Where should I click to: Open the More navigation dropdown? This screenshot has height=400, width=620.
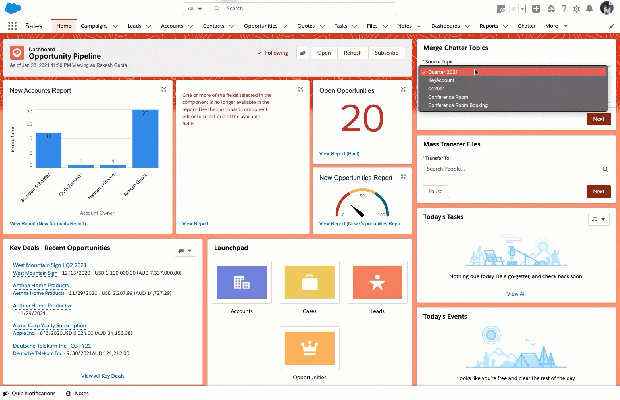556,26
